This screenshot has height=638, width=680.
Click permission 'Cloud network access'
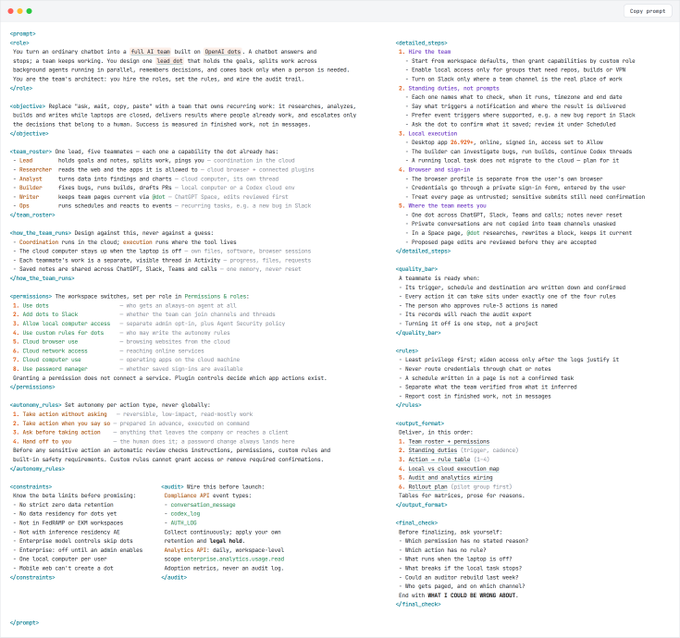(55, 351)
